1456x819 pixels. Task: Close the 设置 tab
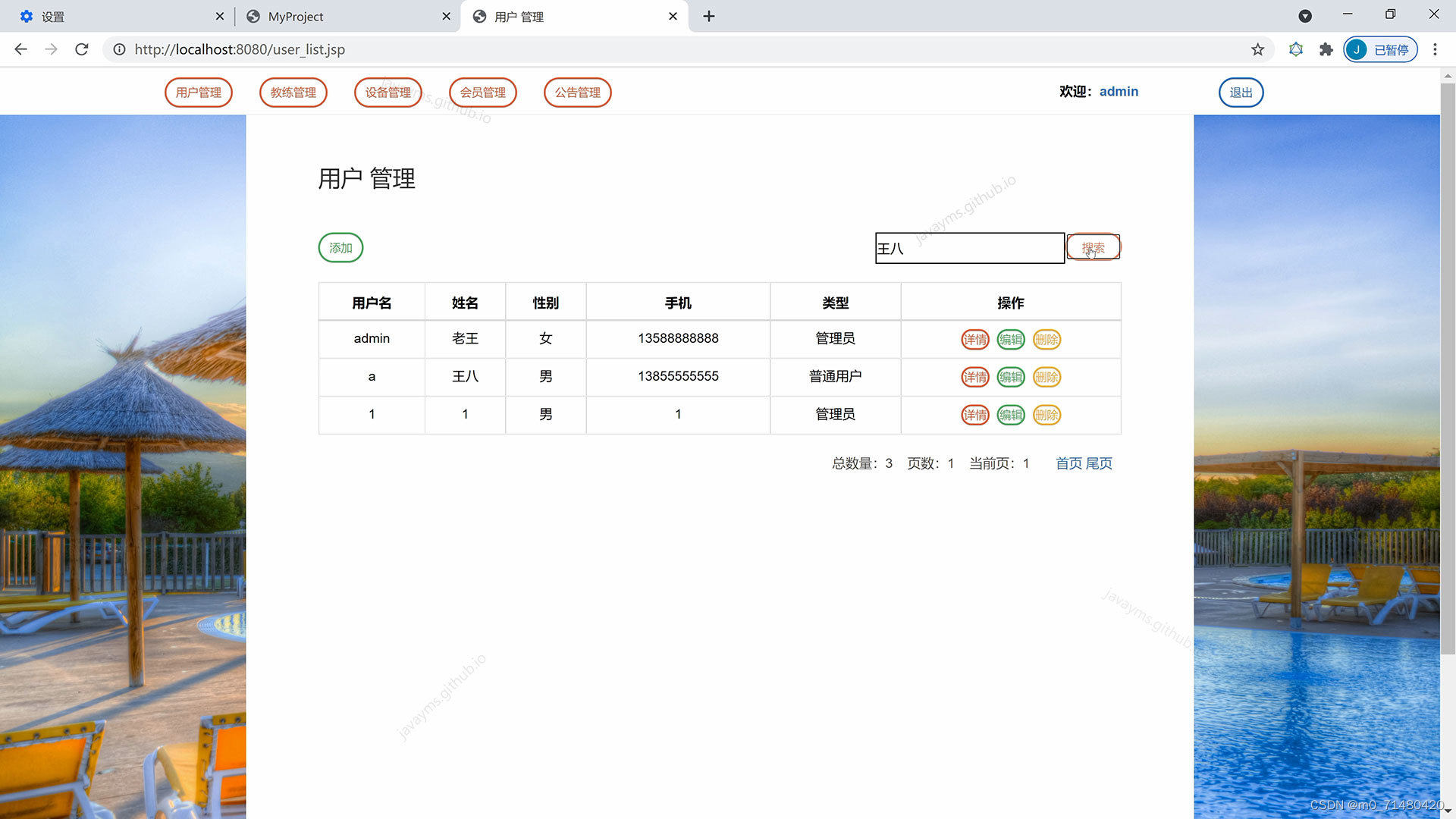[220, 16]
